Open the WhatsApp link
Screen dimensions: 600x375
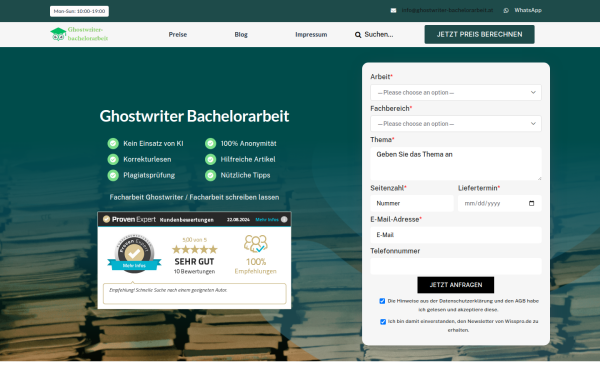tap(528, 10)
